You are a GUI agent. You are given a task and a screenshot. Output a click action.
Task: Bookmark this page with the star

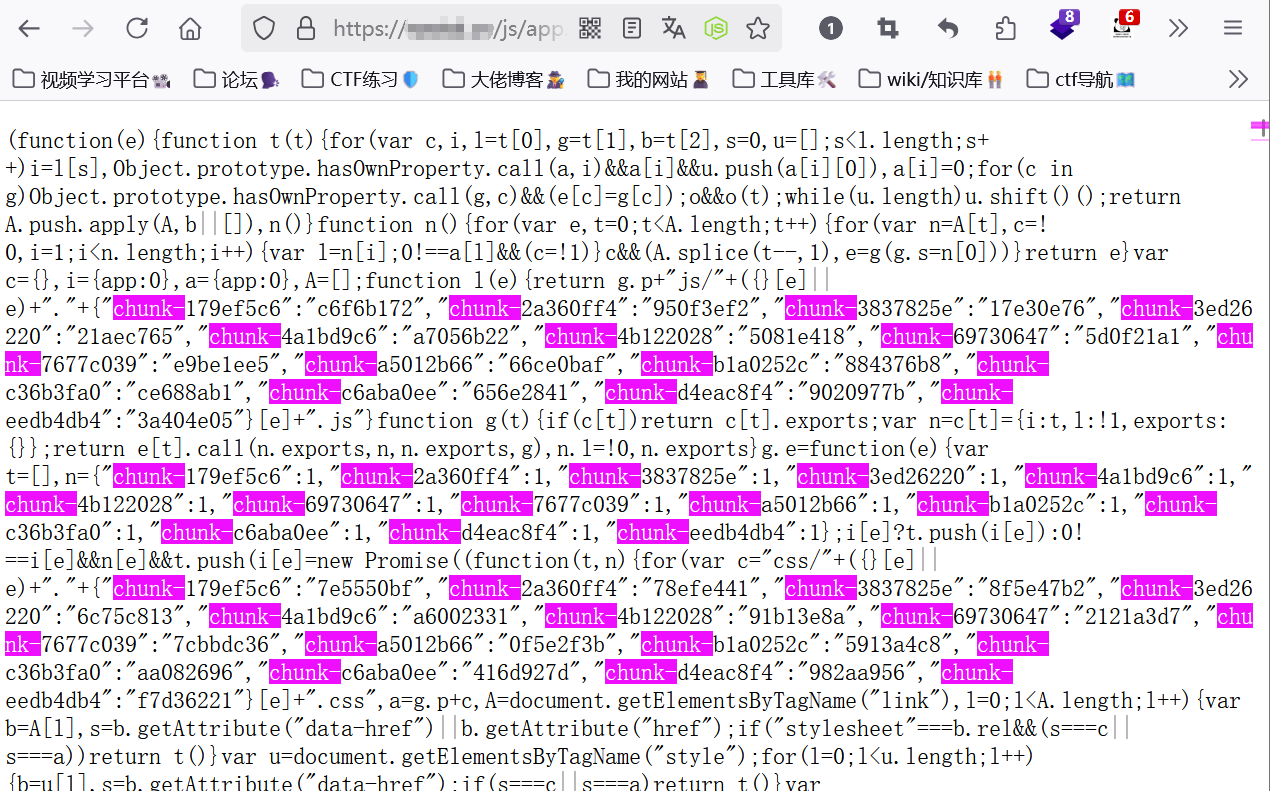tap(758, 28)
